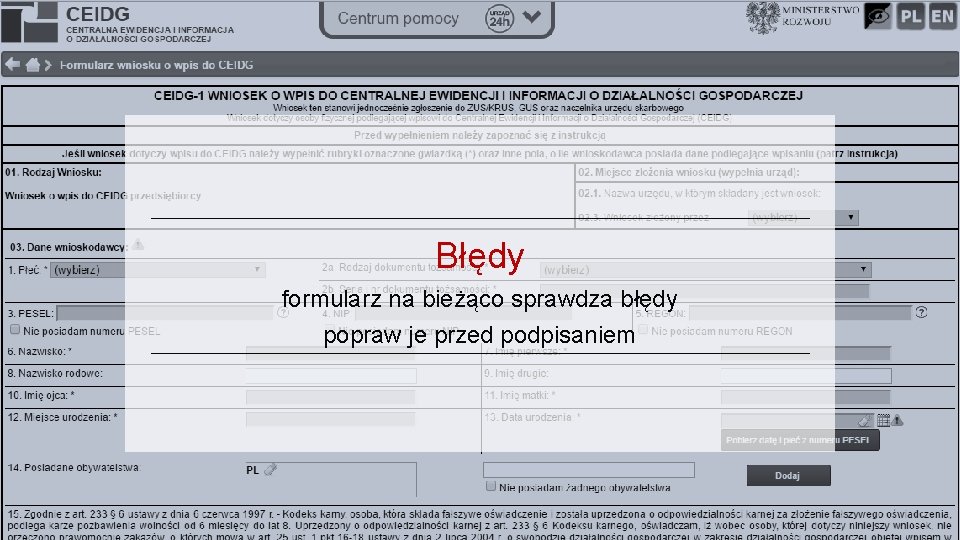This screenshot has height=540, width=960.
Task: Click label '14. Posiadane obywatelstwa'
Action: click(74, 468)
